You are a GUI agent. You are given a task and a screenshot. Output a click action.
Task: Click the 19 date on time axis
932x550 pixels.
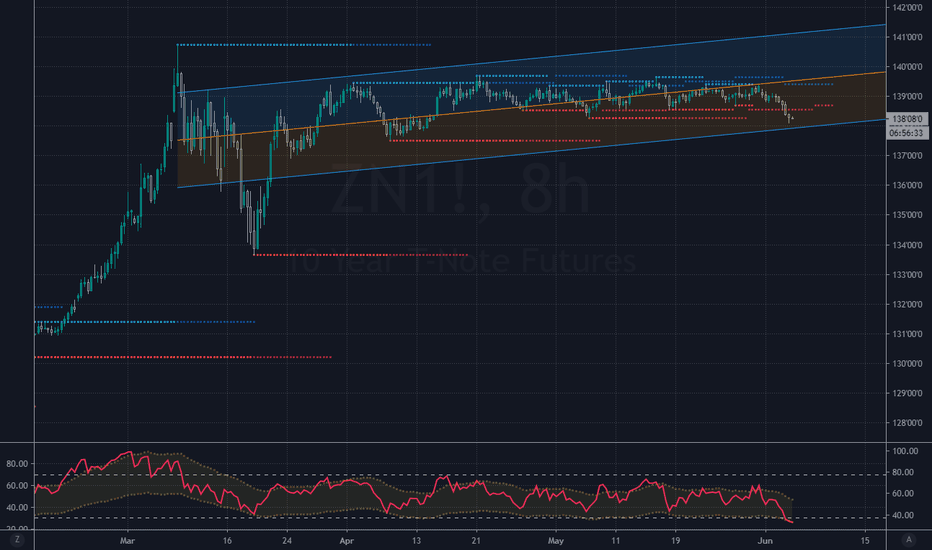click(x=675, y=540)
